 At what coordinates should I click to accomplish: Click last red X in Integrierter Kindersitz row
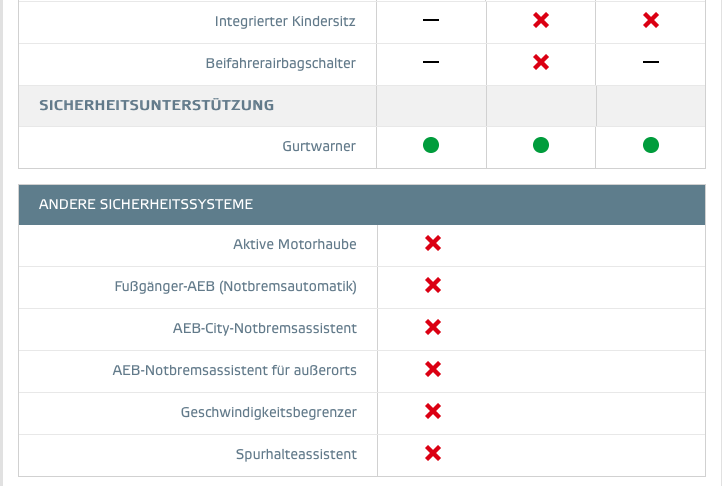pos(651,20)
